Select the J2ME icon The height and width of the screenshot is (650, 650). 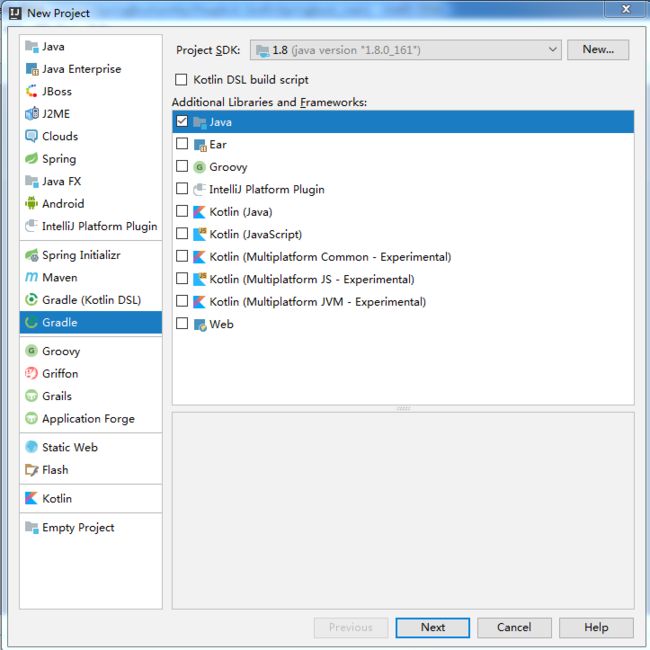coord(32,114)
